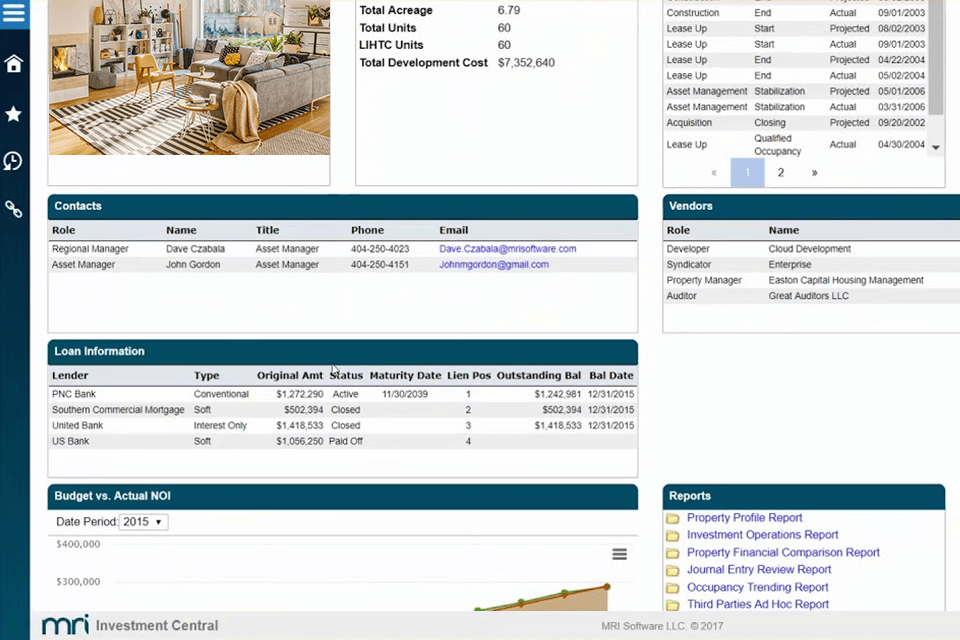Click the folder icon beside Third Parties Ad Hoc Report
Viewport: 960px width, 640px height.
pos(672,604)
